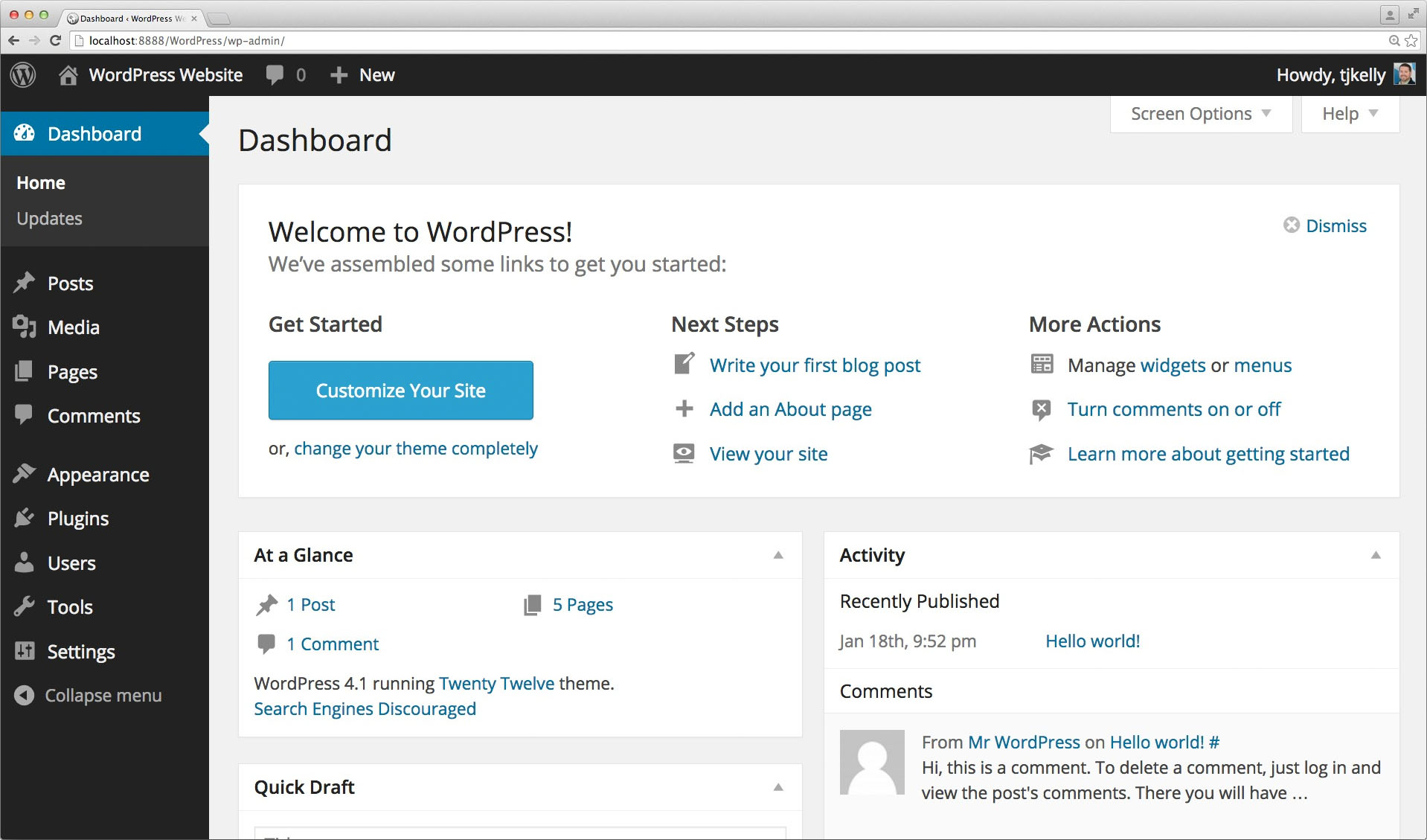This screenshot has height=840, width=1427.
Task: Collapse the Quick Draft panel
Action: [x=778, y=787]
